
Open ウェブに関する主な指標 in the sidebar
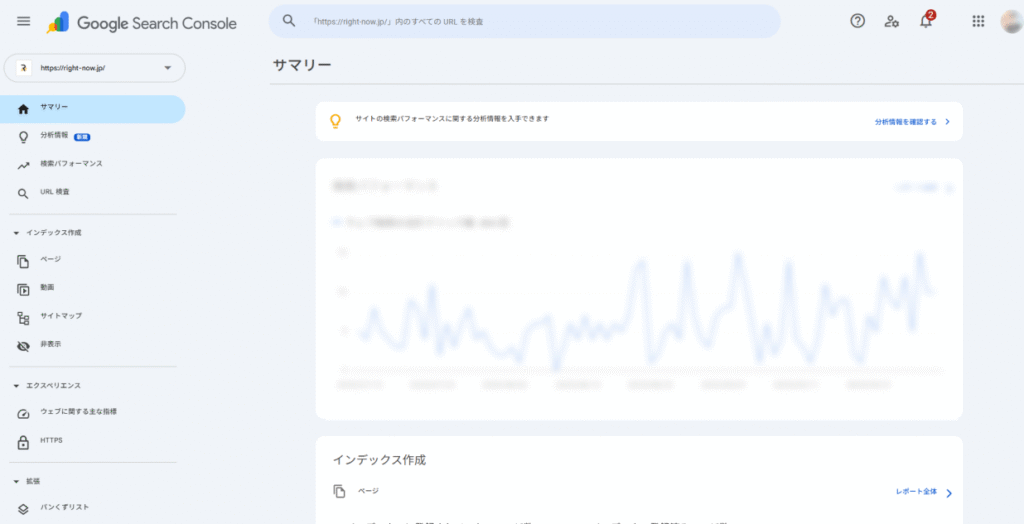click(85, 412)
